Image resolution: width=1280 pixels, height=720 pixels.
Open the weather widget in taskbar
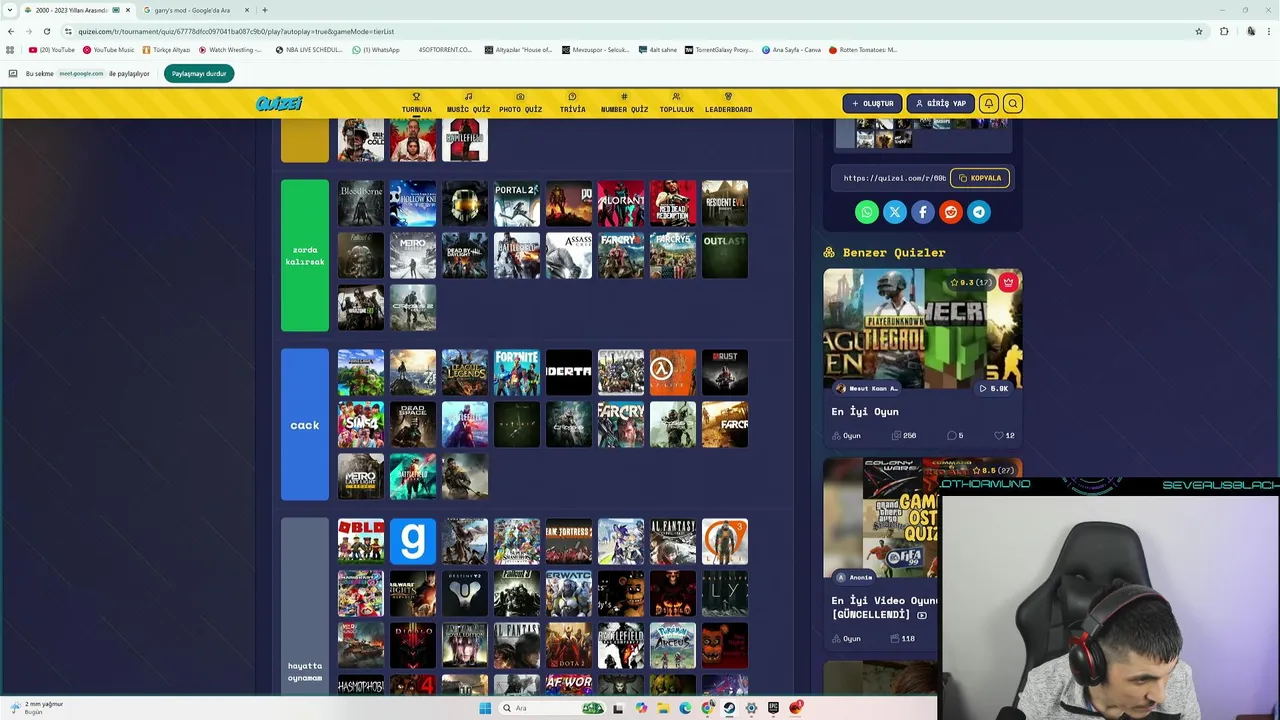[x=38, y=707]
